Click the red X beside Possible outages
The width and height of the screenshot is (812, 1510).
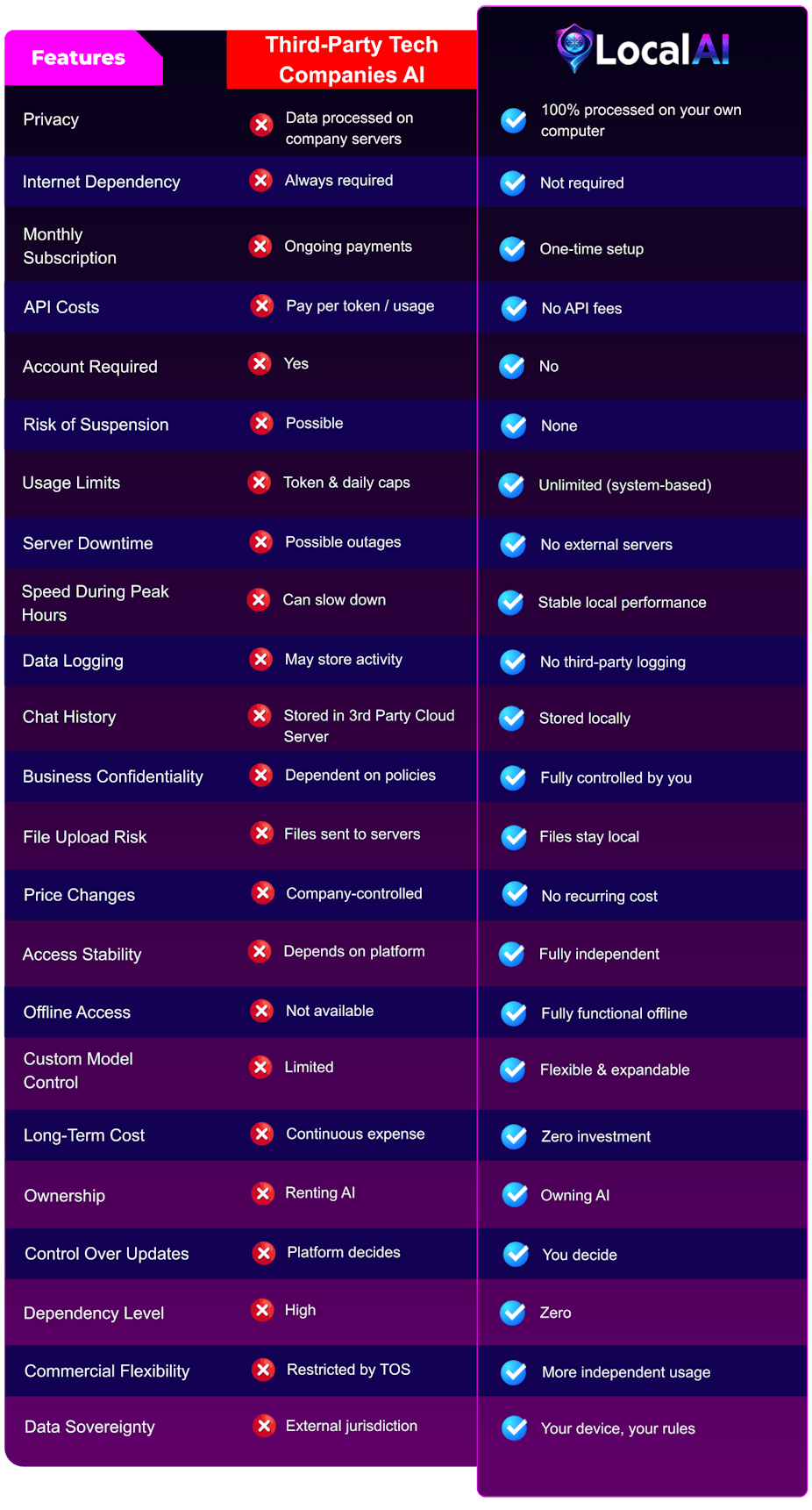click(260, 542)
